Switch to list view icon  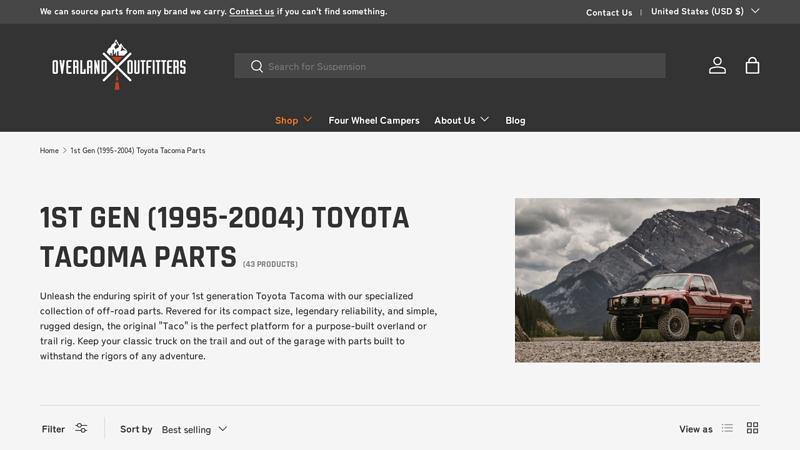click(x=727, y=428)
